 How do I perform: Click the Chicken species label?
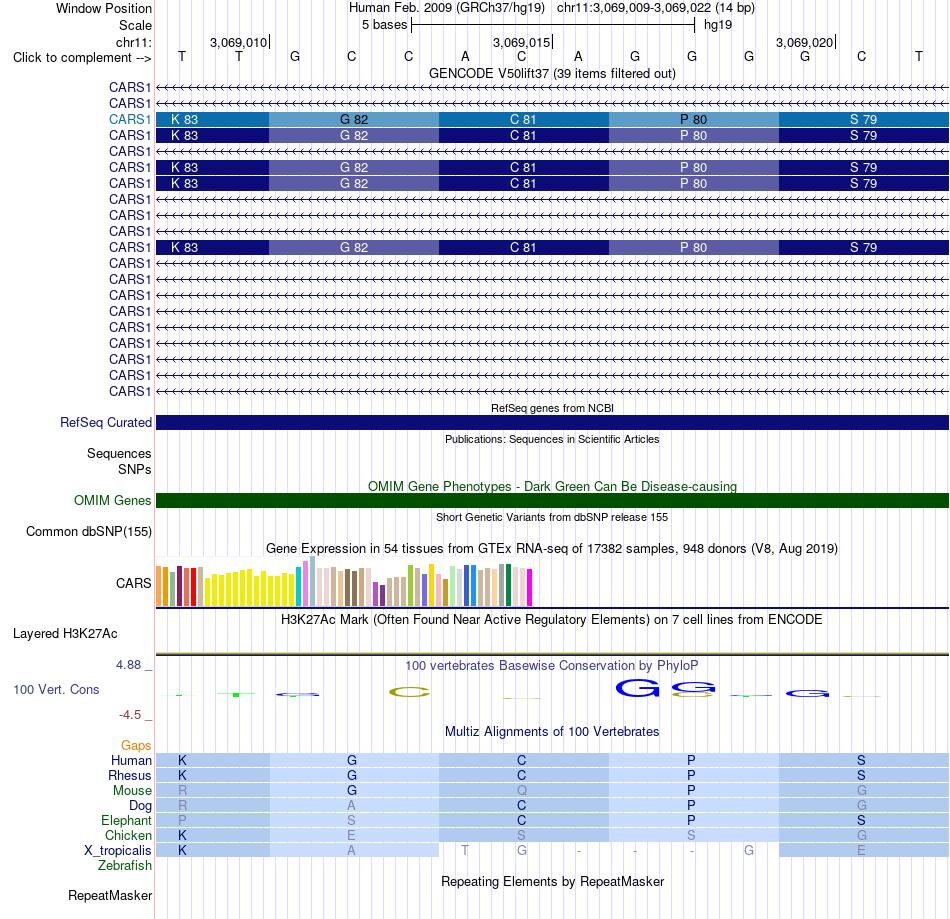(128, 835)
